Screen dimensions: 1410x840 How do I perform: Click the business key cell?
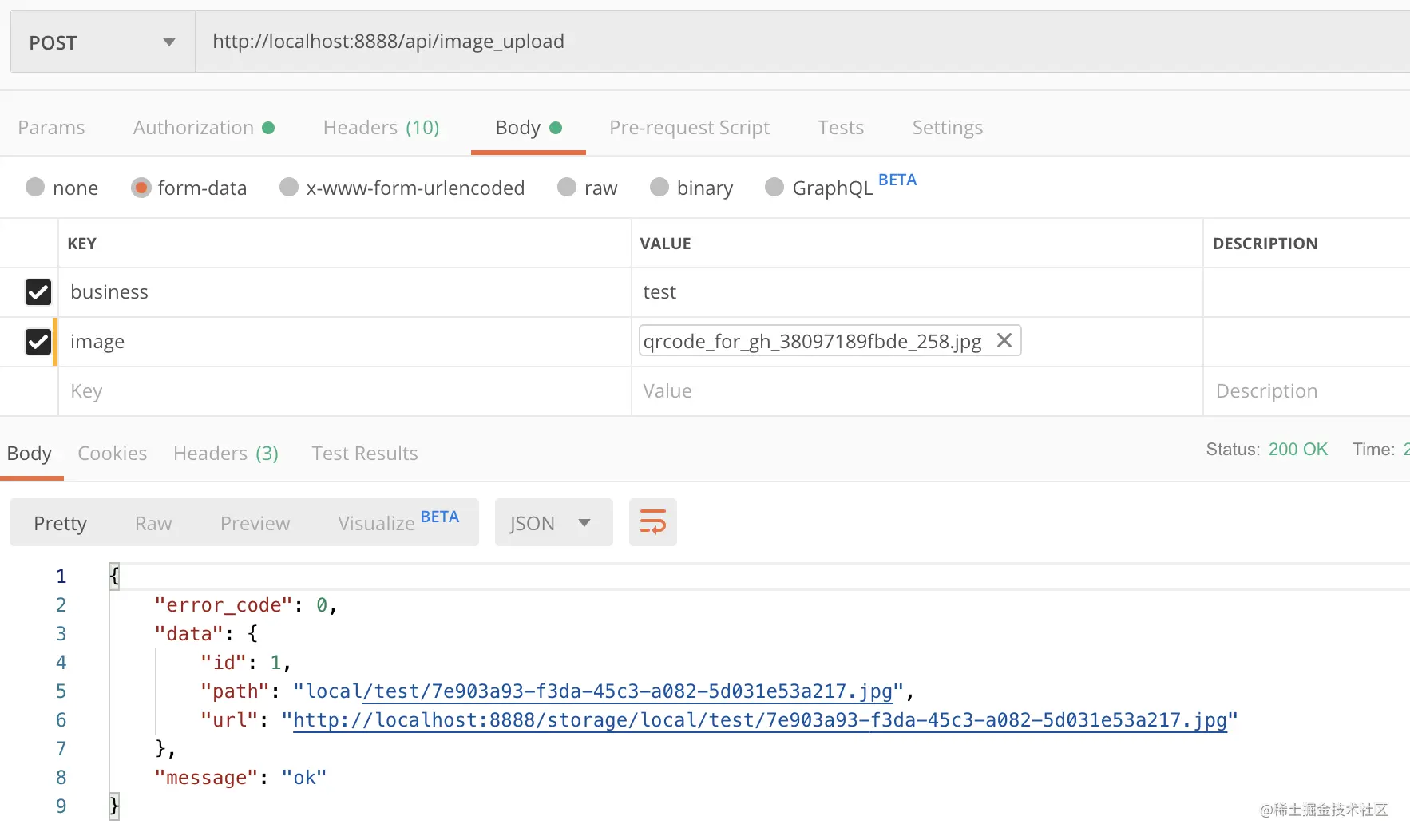(x=344, y=292)
